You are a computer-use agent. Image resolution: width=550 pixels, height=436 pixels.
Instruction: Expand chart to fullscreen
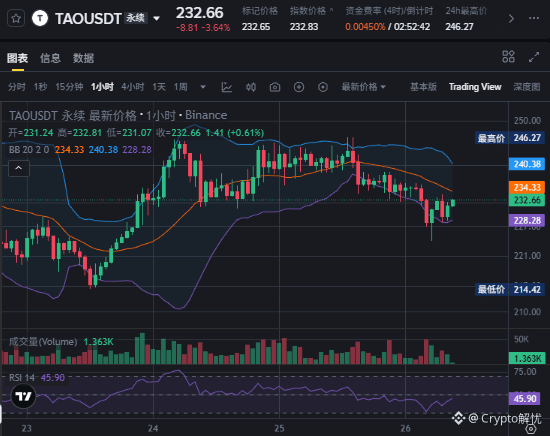(x=534, y=57)
